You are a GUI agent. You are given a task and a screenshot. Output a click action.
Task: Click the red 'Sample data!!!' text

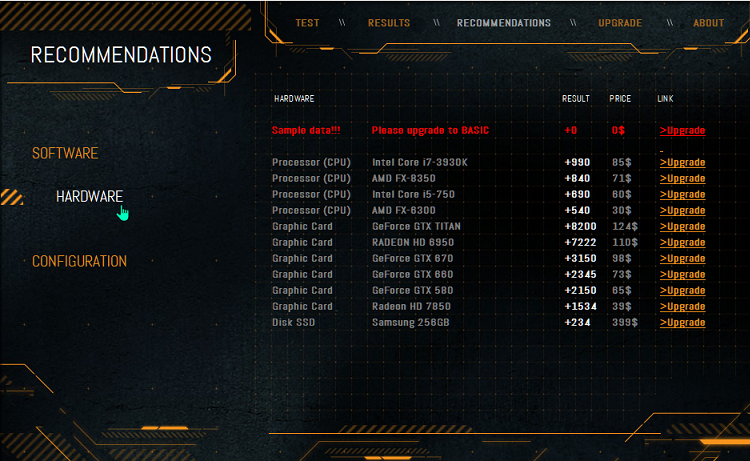[x=306, y=130]
